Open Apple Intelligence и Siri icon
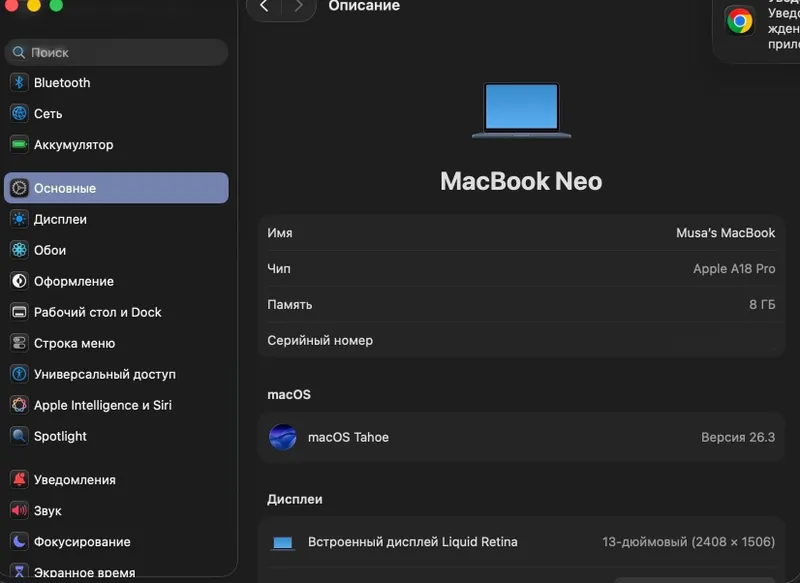The width and height of the screenshot is (800, 583). click(x=19, y=405)
